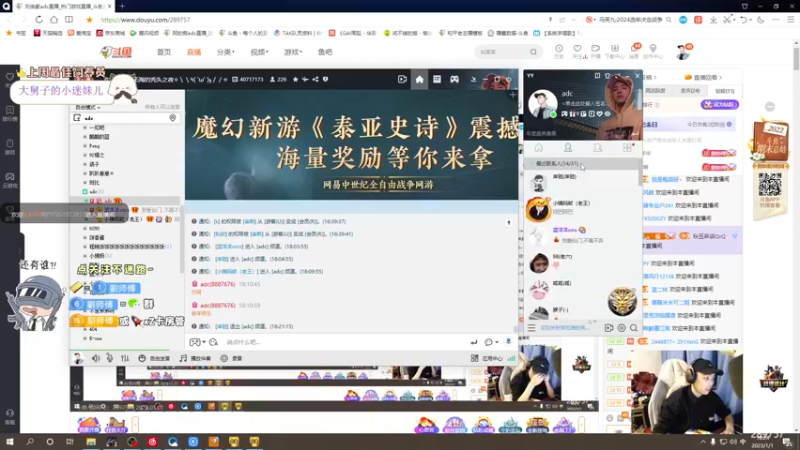Select the Feng channel in the tree
Viewport: 800px width, 450px height.
(x=94, y=146)
